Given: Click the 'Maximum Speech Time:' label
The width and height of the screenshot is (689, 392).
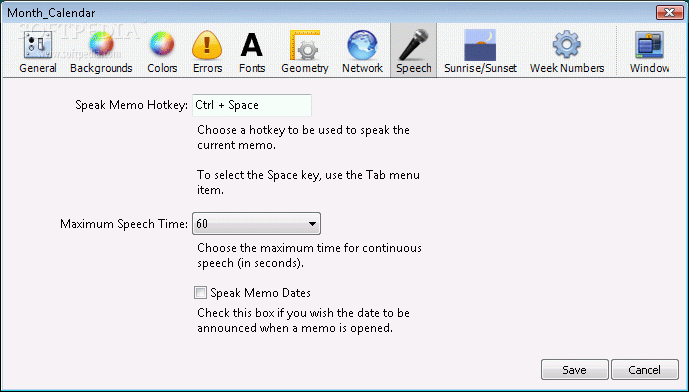Looking at the screenshot, I should click(x=124, y=224).
